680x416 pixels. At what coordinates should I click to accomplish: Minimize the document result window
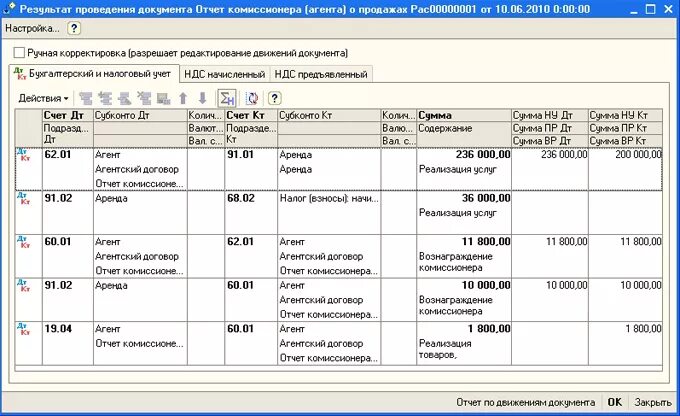[x=634, y=9]
